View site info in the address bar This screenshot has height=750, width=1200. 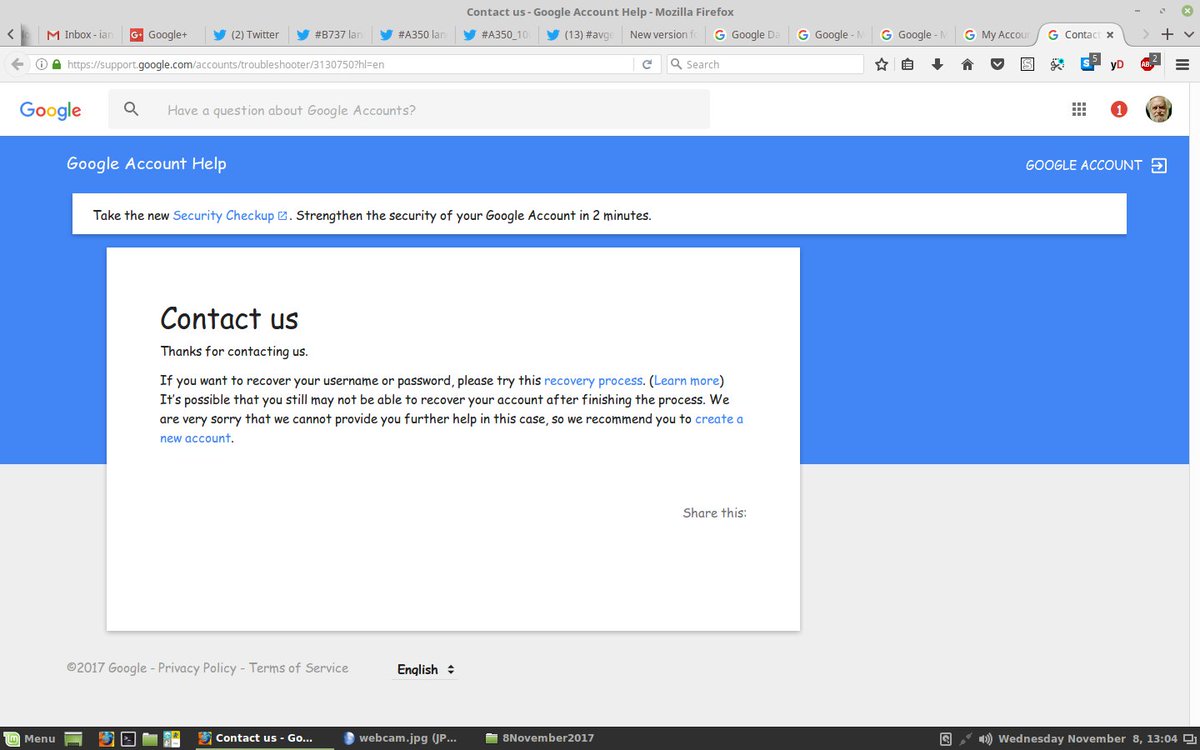click(40, 64)
